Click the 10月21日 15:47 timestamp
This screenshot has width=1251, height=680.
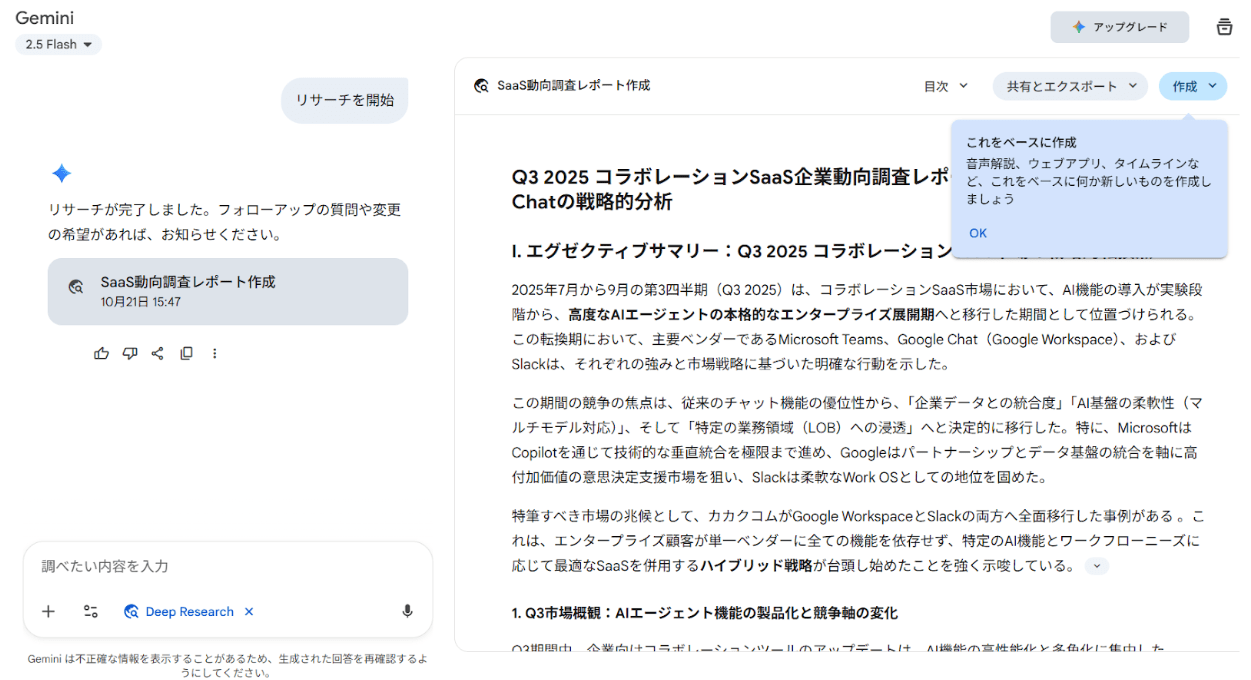tap(140, 302)
